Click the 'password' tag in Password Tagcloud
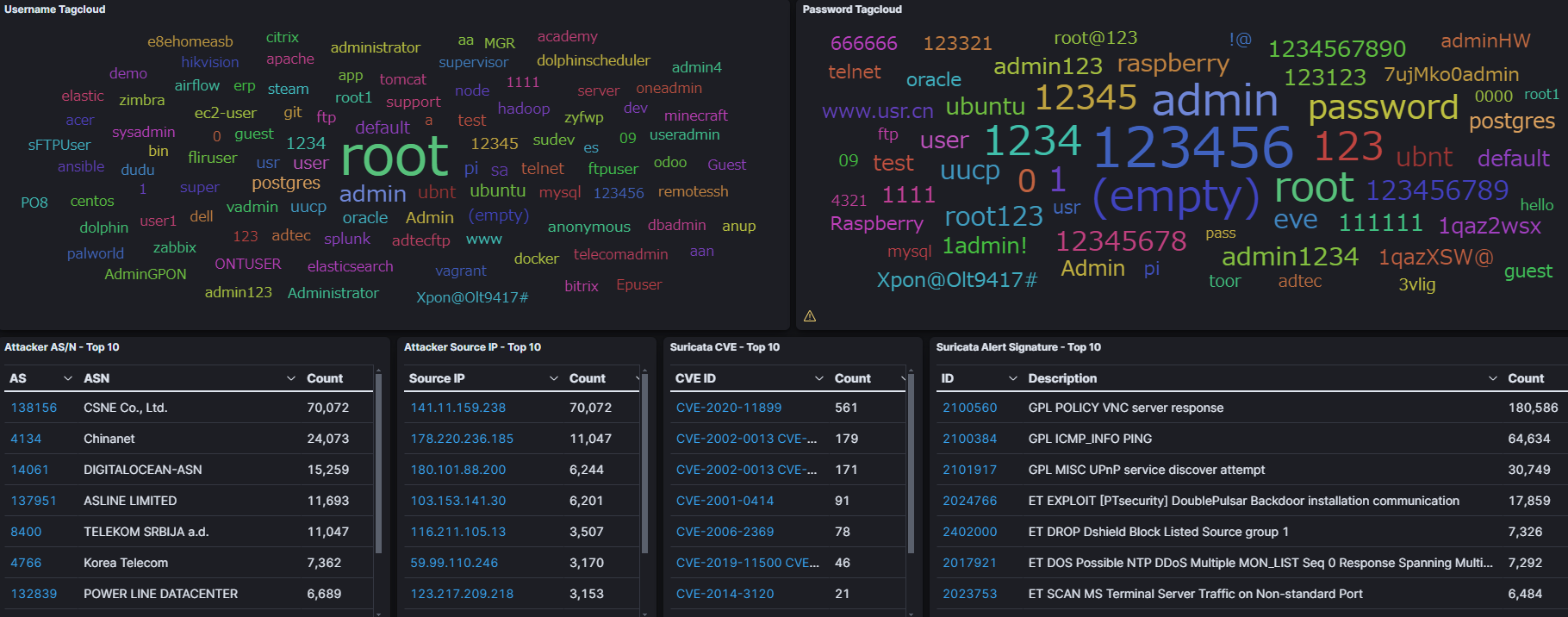Image resolution: width=1568 pixels, height=617 pixels. point(1383,108)
